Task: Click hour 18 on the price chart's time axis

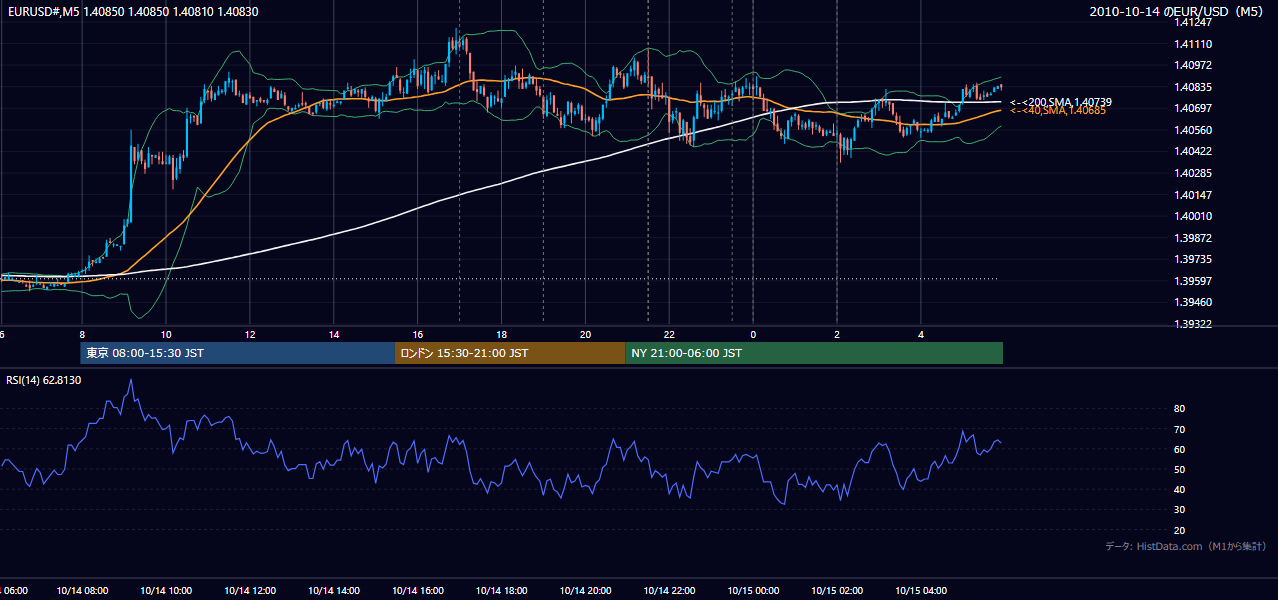Action: click(x=501, y=334)
